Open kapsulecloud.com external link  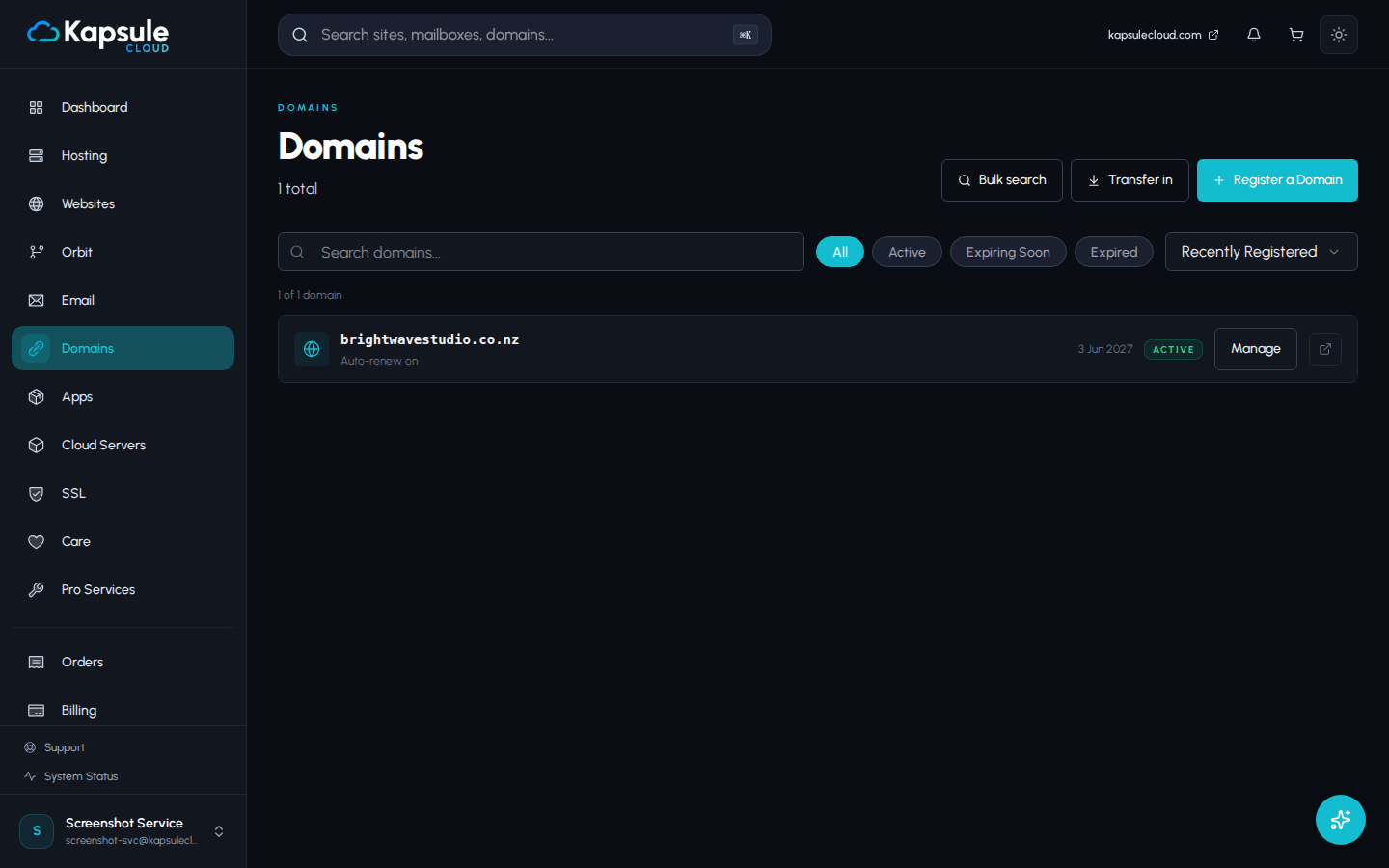1162,35
